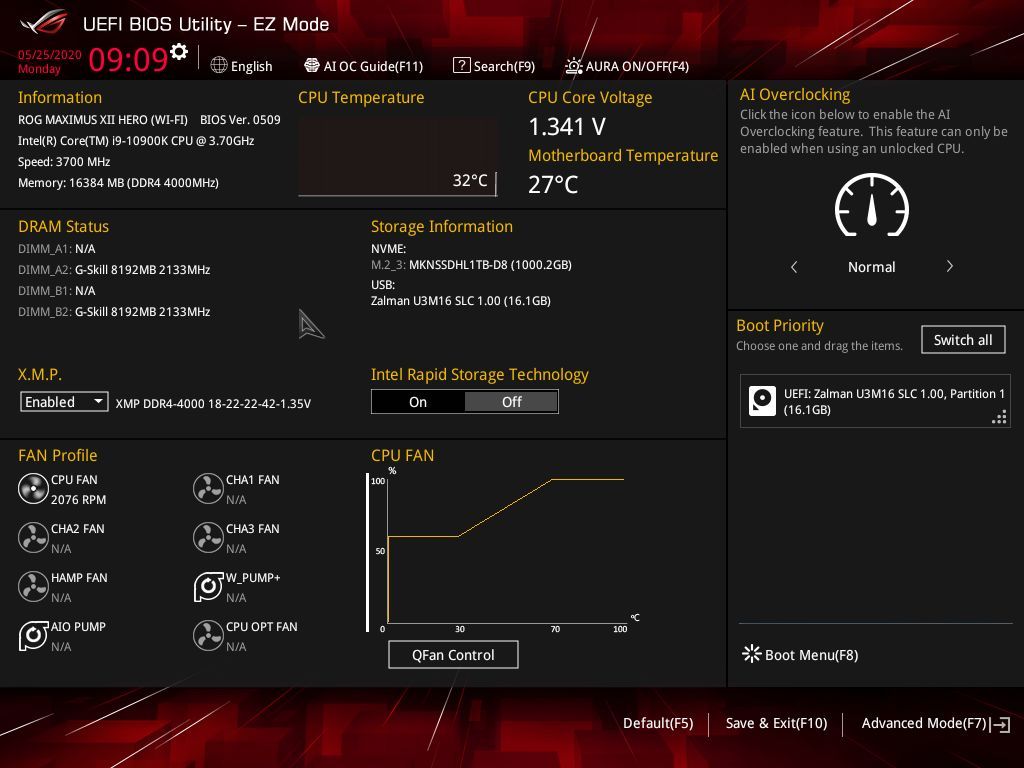Click the Switch all button
The image size is (1024, 768).
[x=963, y=340]
